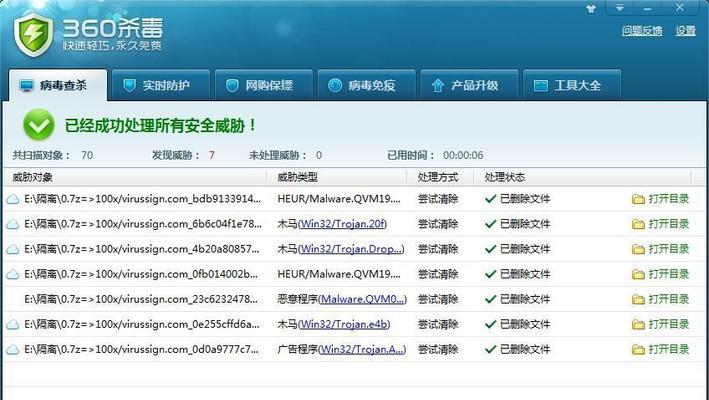Click 尝试清除 in 6b6c04f1e78 row

[x=438, y=224]
